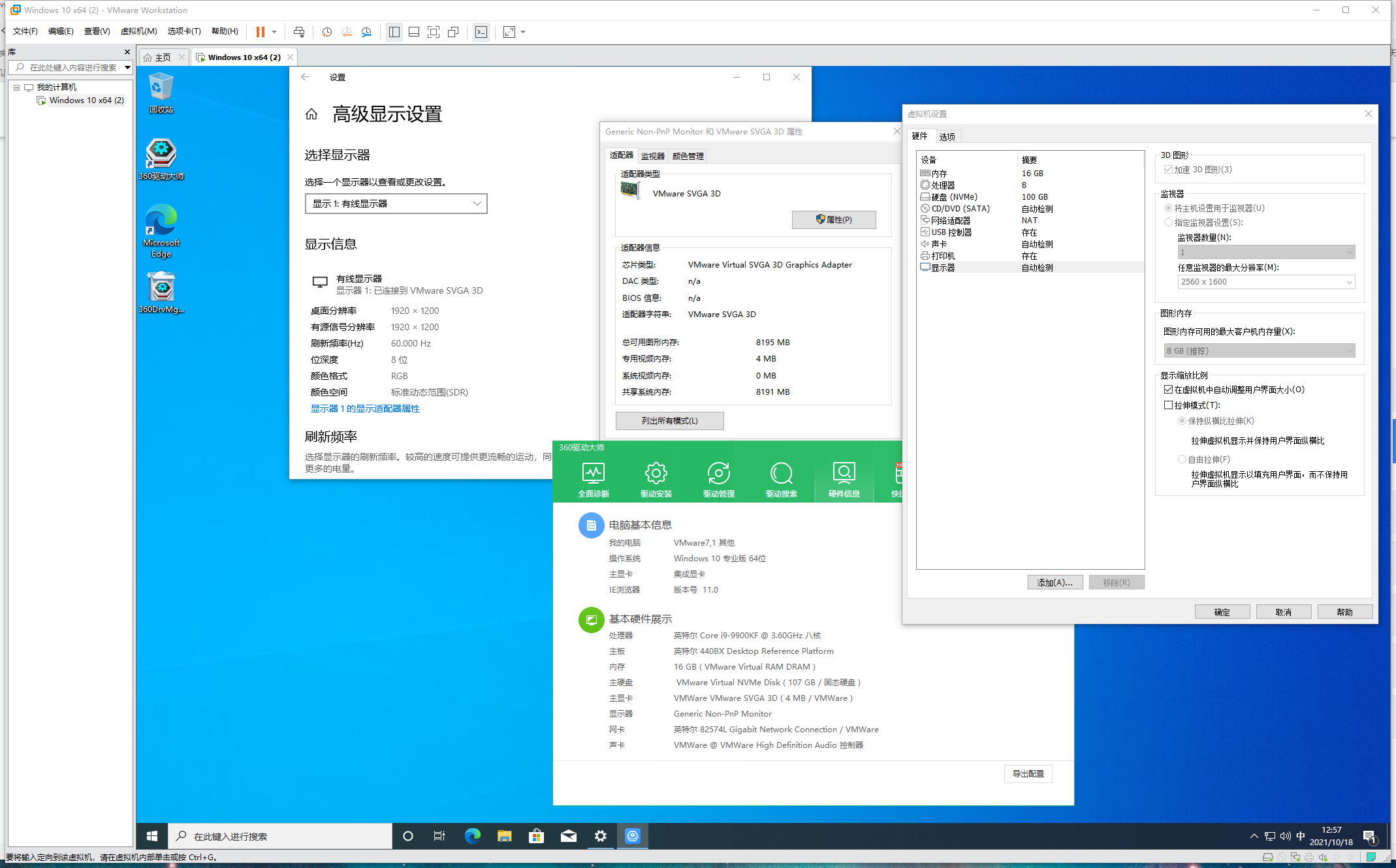Revert to the previous snapshot icon
1396x868 pixels.
[x=347, y=31]
